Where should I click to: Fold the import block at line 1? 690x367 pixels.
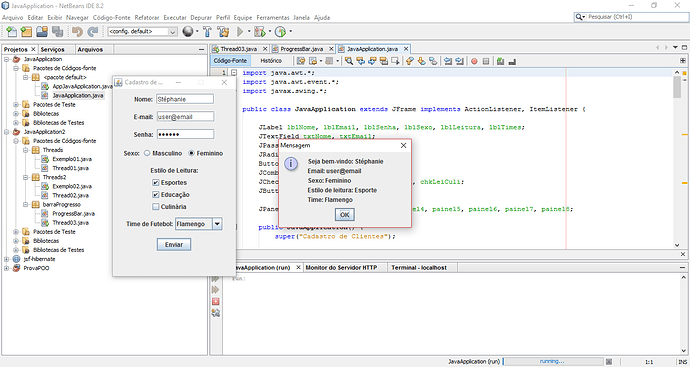pos(235,73)
